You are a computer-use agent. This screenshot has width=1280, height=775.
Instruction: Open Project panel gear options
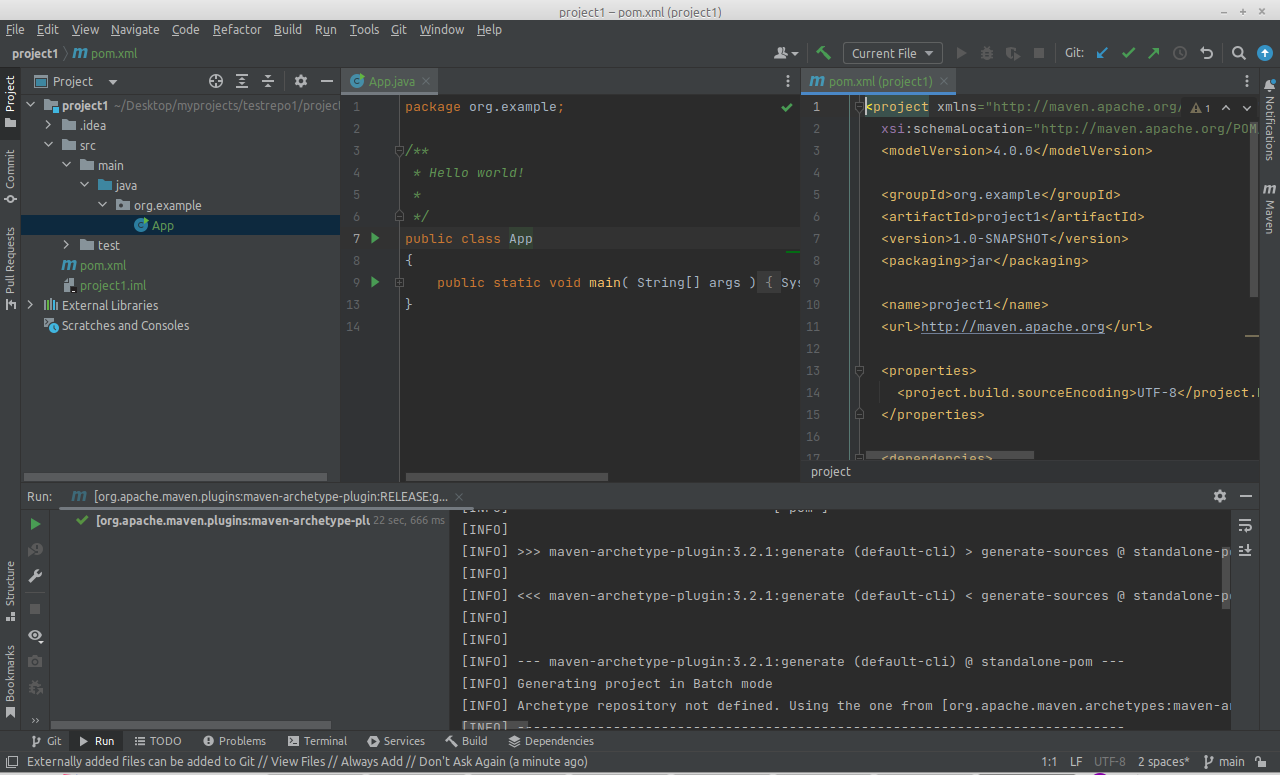coord(300,81)
